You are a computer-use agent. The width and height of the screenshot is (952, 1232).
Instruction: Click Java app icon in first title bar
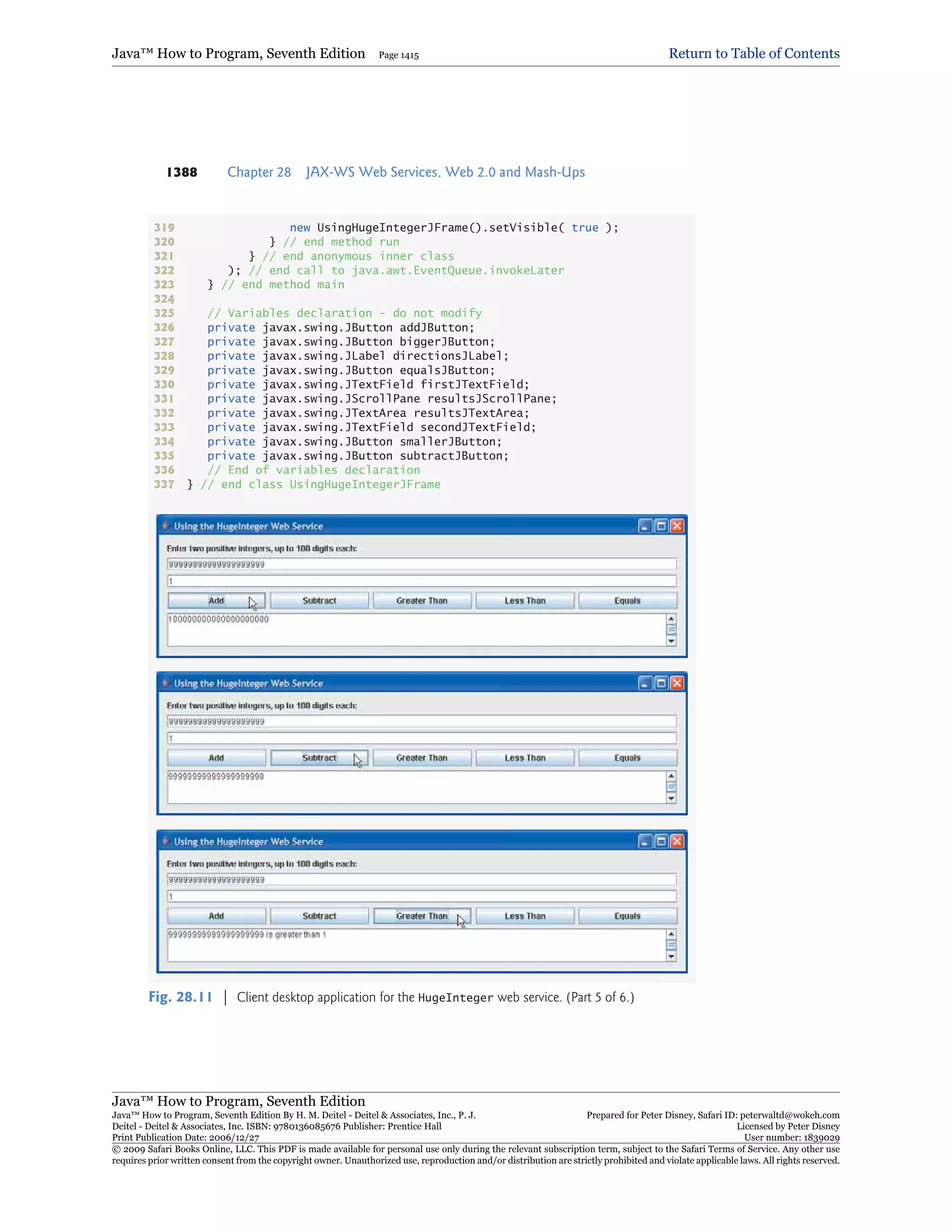(165, 526)
